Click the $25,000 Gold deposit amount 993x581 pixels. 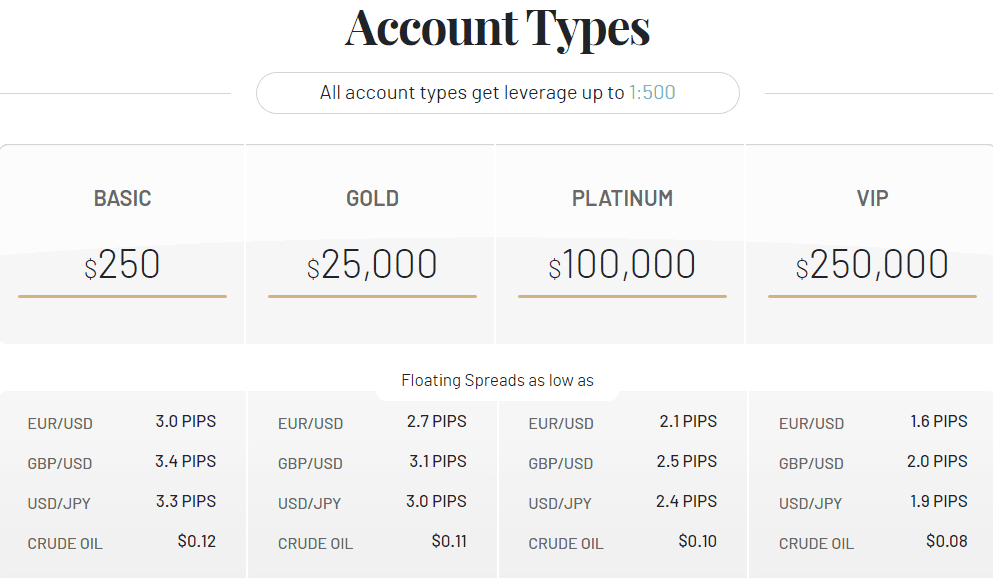[372, 264]
